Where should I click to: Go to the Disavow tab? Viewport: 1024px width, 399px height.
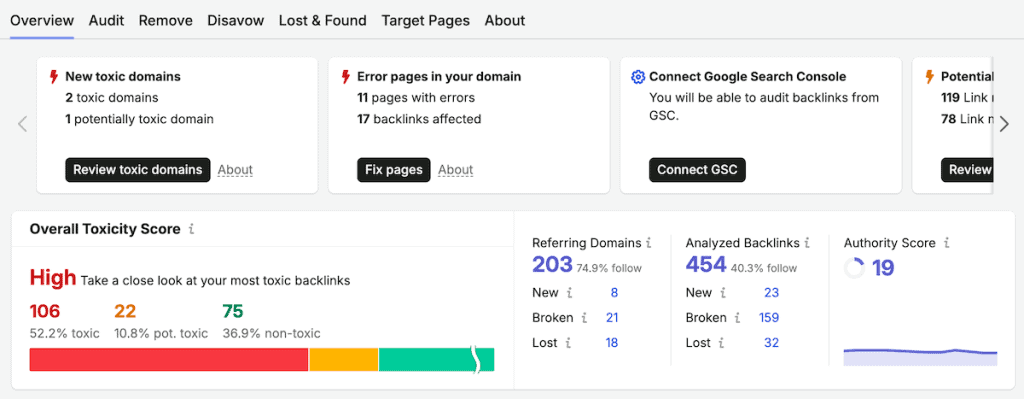pyautogui.click(x=236, y=20)
